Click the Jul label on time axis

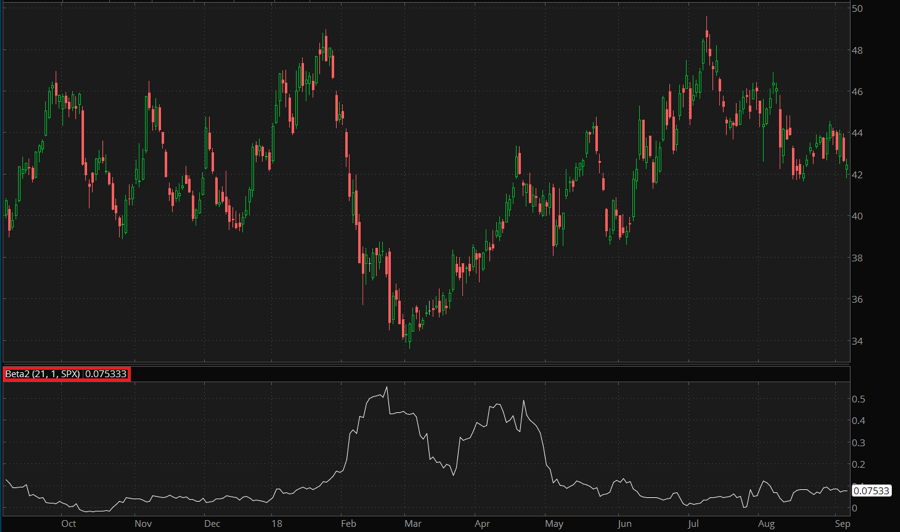(692, 523)
